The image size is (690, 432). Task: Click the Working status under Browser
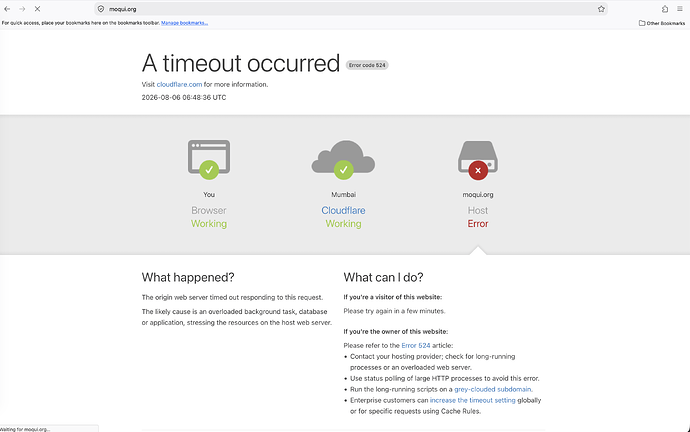click(209, 223)
